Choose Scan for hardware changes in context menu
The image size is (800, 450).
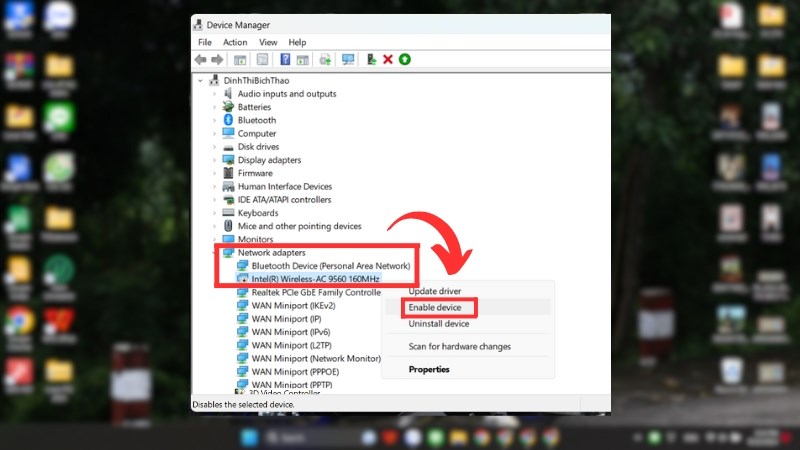(459, 346)
